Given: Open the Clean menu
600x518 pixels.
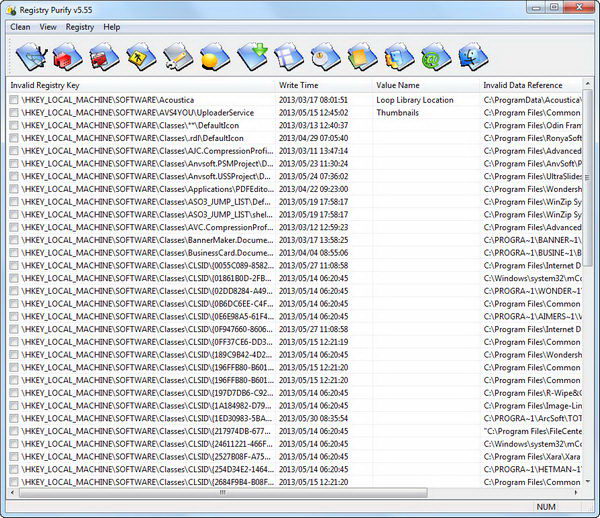Looking at the screenshot, I should 20,27.
